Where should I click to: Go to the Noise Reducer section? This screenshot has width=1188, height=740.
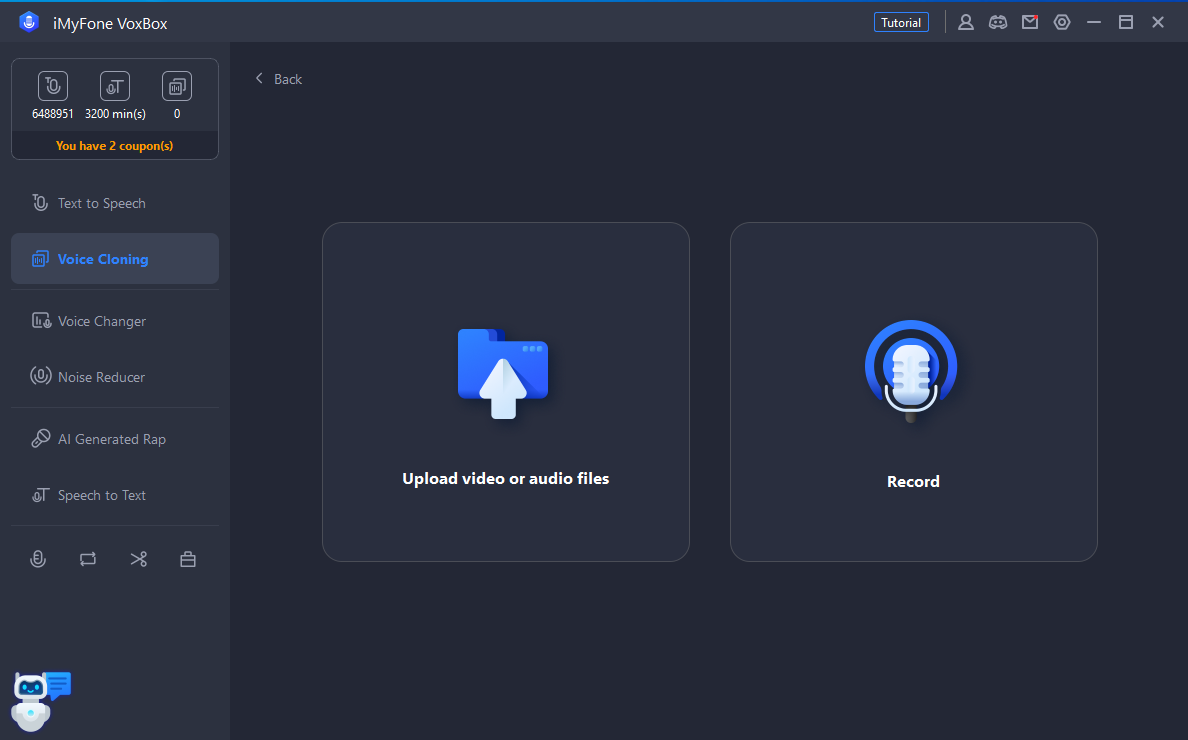101,377
